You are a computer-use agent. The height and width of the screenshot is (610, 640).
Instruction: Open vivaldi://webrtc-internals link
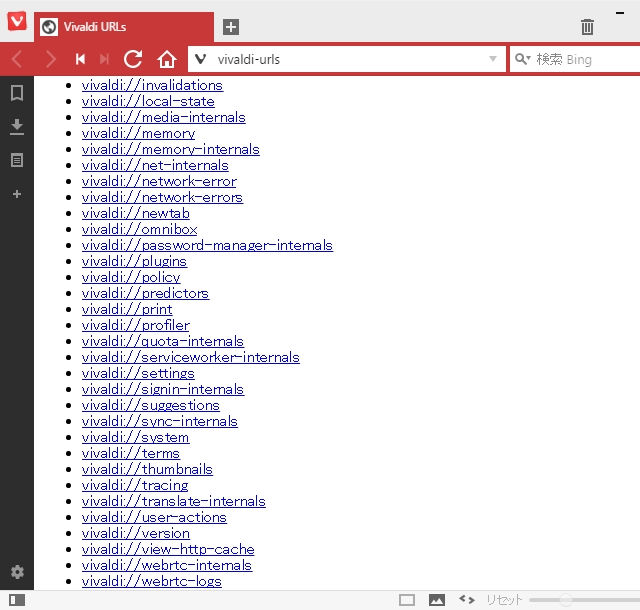click(x=167, y=565)
